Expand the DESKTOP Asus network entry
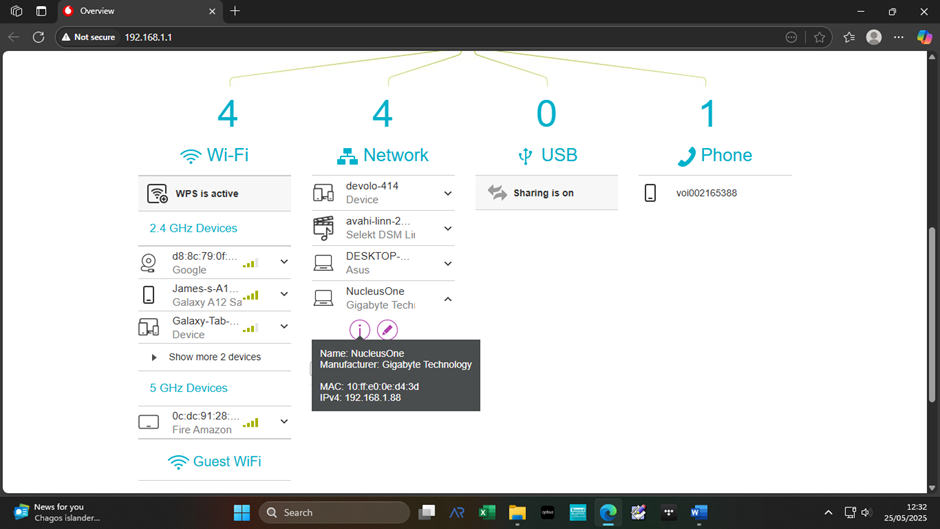 [448, 263]
